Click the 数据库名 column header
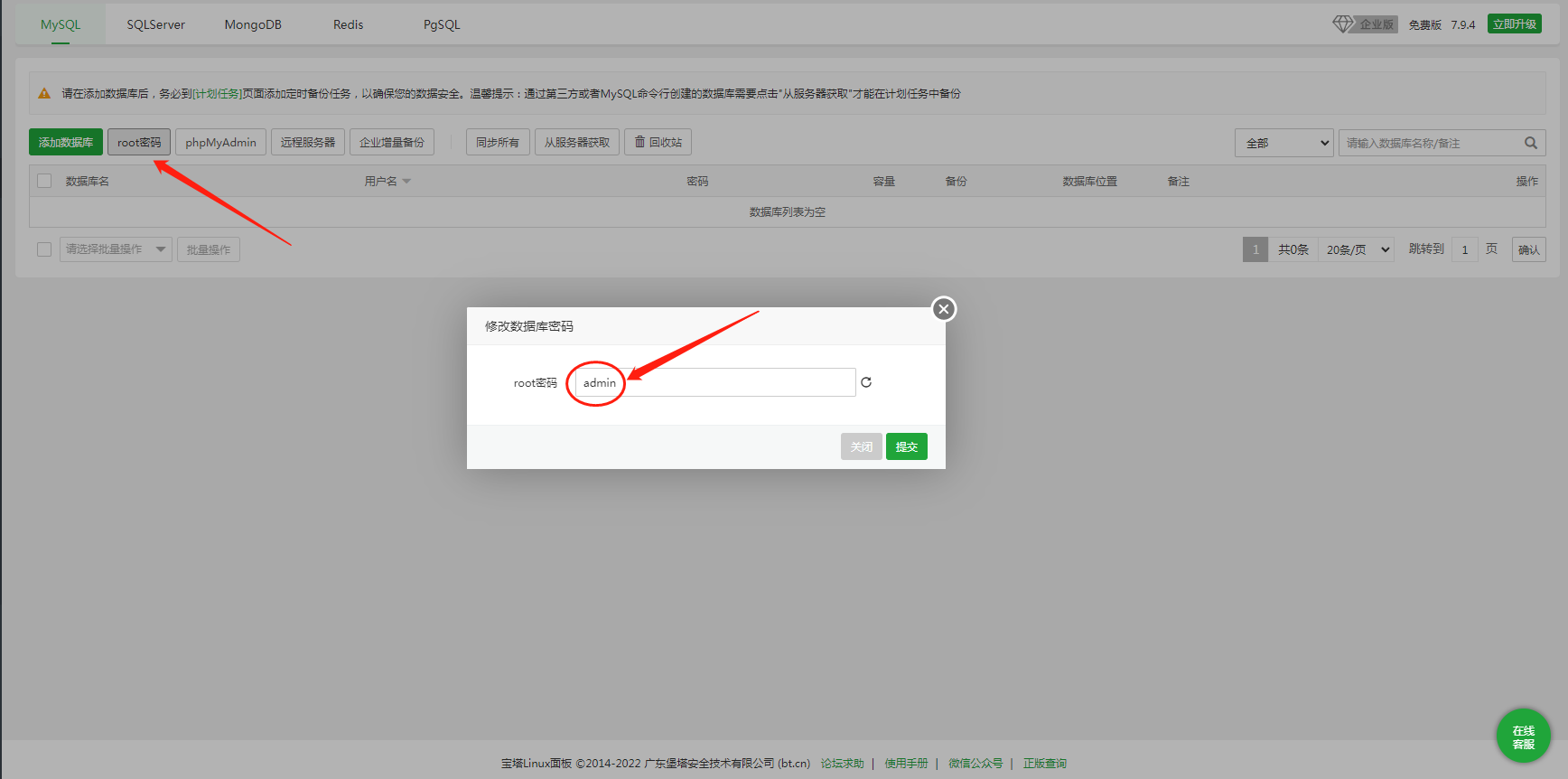The width and height of the screenshot is (1568, 779). pyautogui.click(x=88, y=182)
